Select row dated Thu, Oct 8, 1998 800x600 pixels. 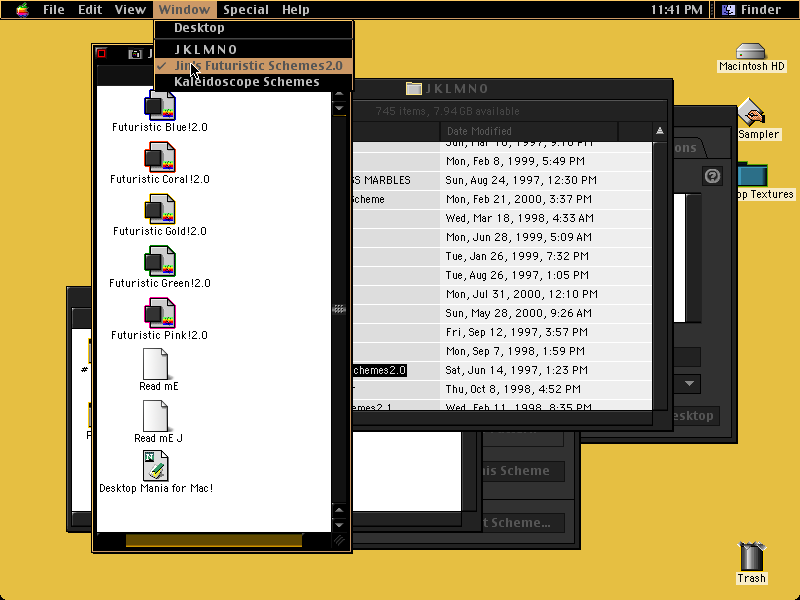[x=502, y=389]
